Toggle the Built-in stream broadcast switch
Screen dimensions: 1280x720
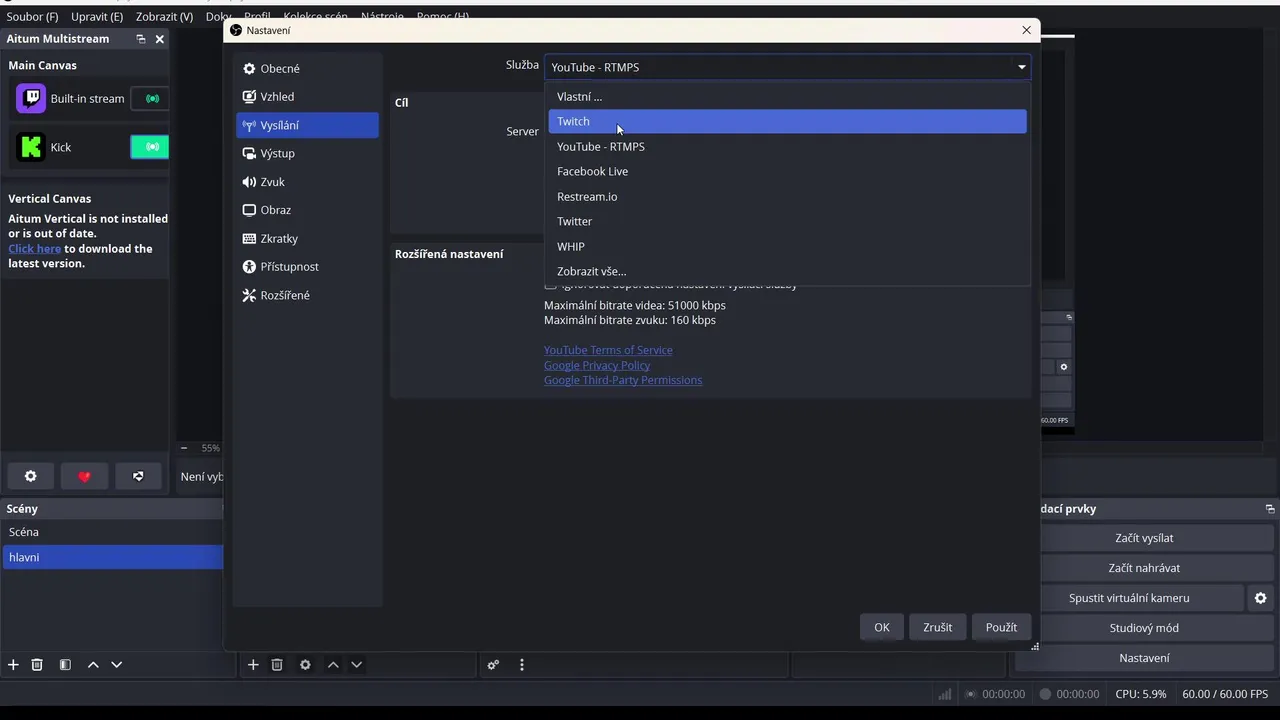click(x=151, y=99)
